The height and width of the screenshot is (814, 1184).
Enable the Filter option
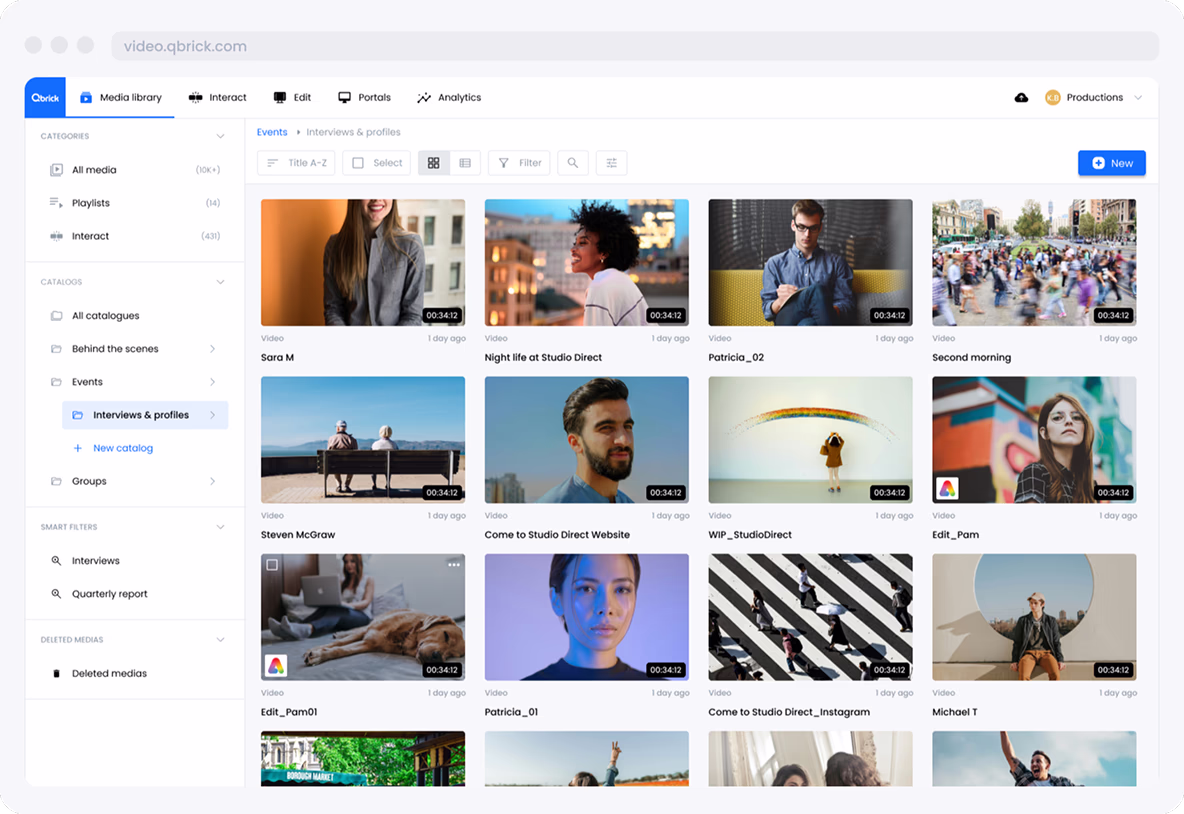(519, 162)
